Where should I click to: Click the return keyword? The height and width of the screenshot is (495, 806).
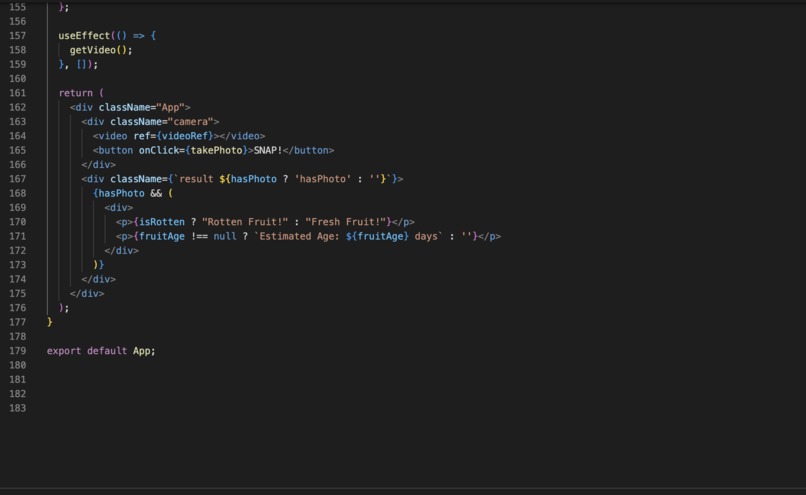[x=76, y=93]
